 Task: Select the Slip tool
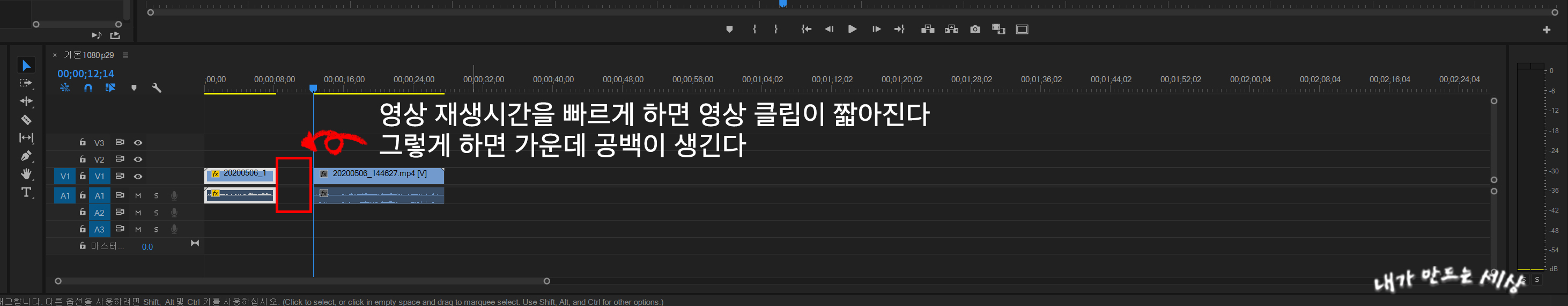pyautogui.click(x=26, y=138)
